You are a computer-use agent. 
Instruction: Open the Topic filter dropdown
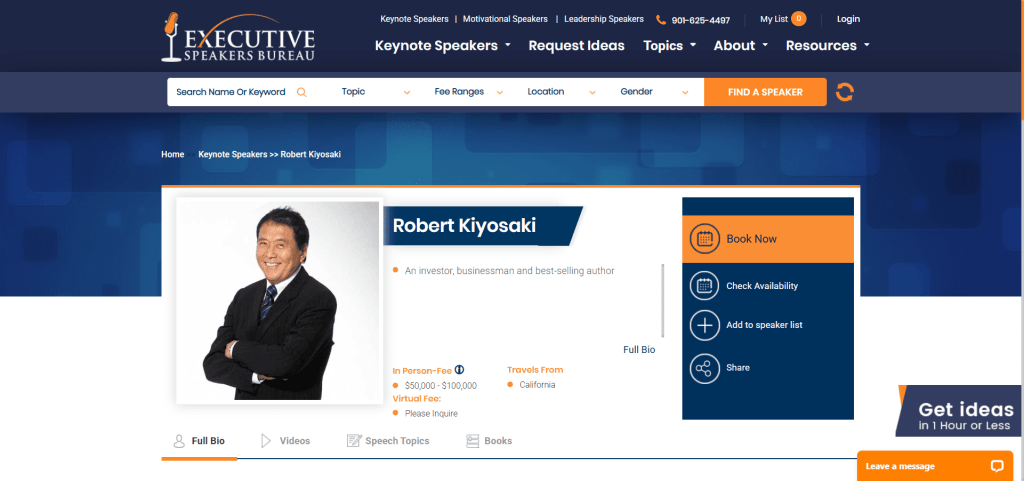coord(376,92)
